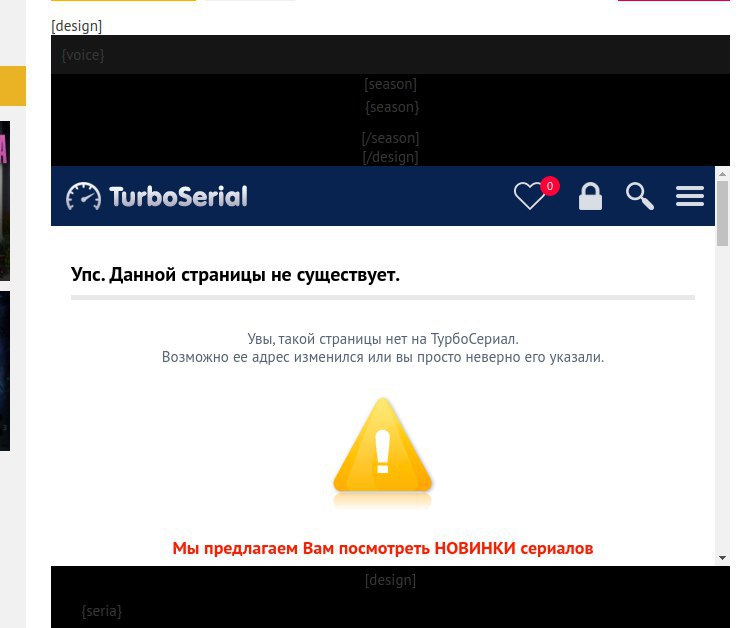Viewport: 752px width, 628px height.
Task: Open the lower dark poster thumbnail at left
Action: click(5, 371)
